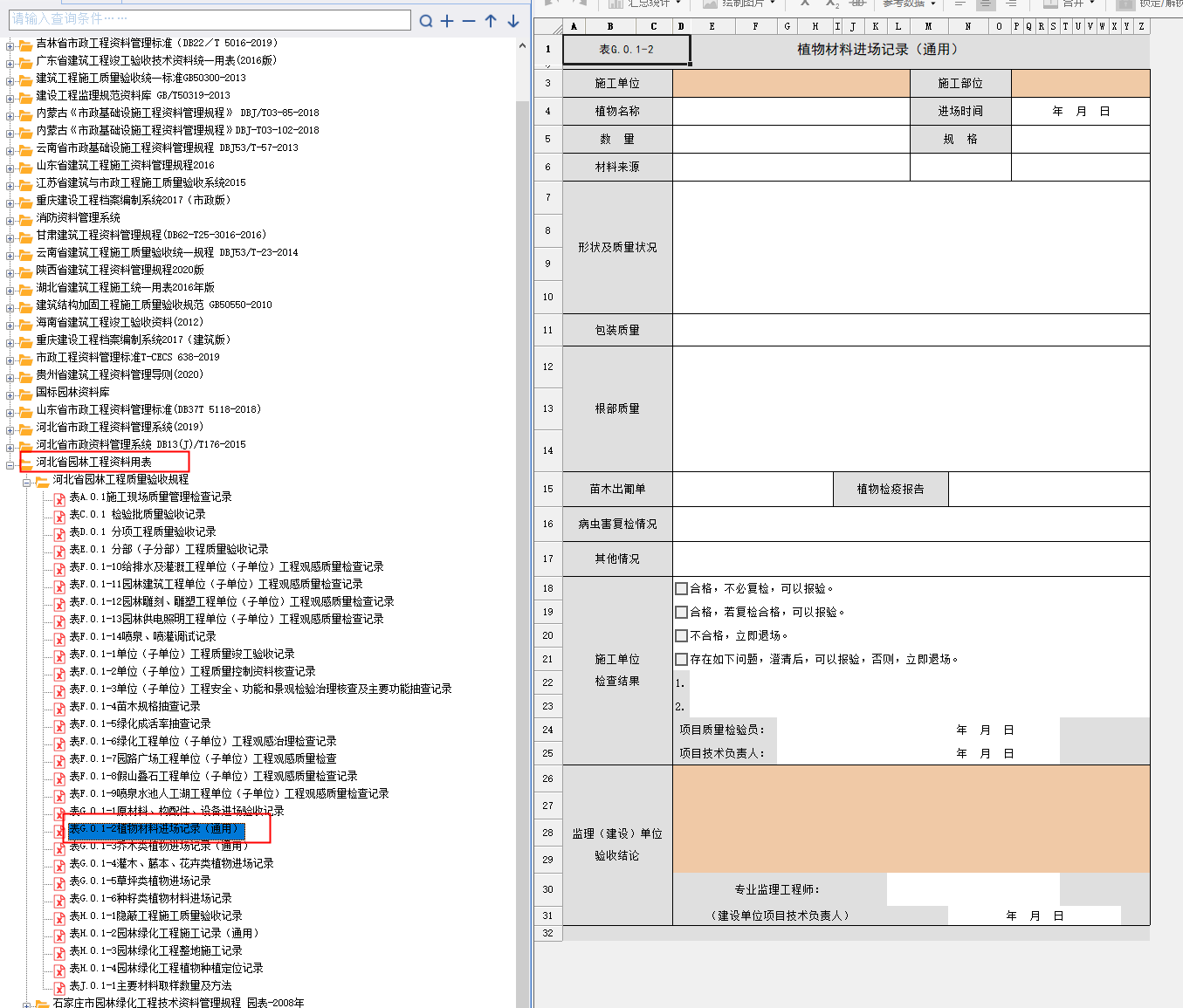Collapse 河北省园林工程资料用表 node

[x=10, y=464]
